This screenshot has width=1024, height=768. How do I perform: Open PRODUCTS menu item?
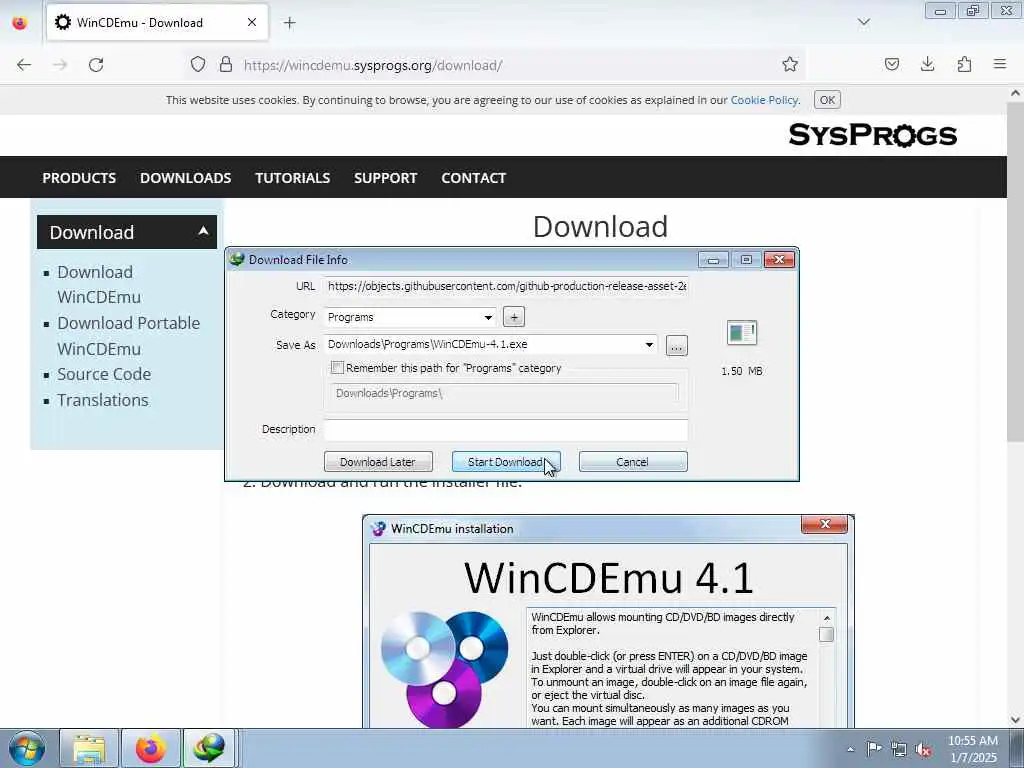tap(79, 178)
